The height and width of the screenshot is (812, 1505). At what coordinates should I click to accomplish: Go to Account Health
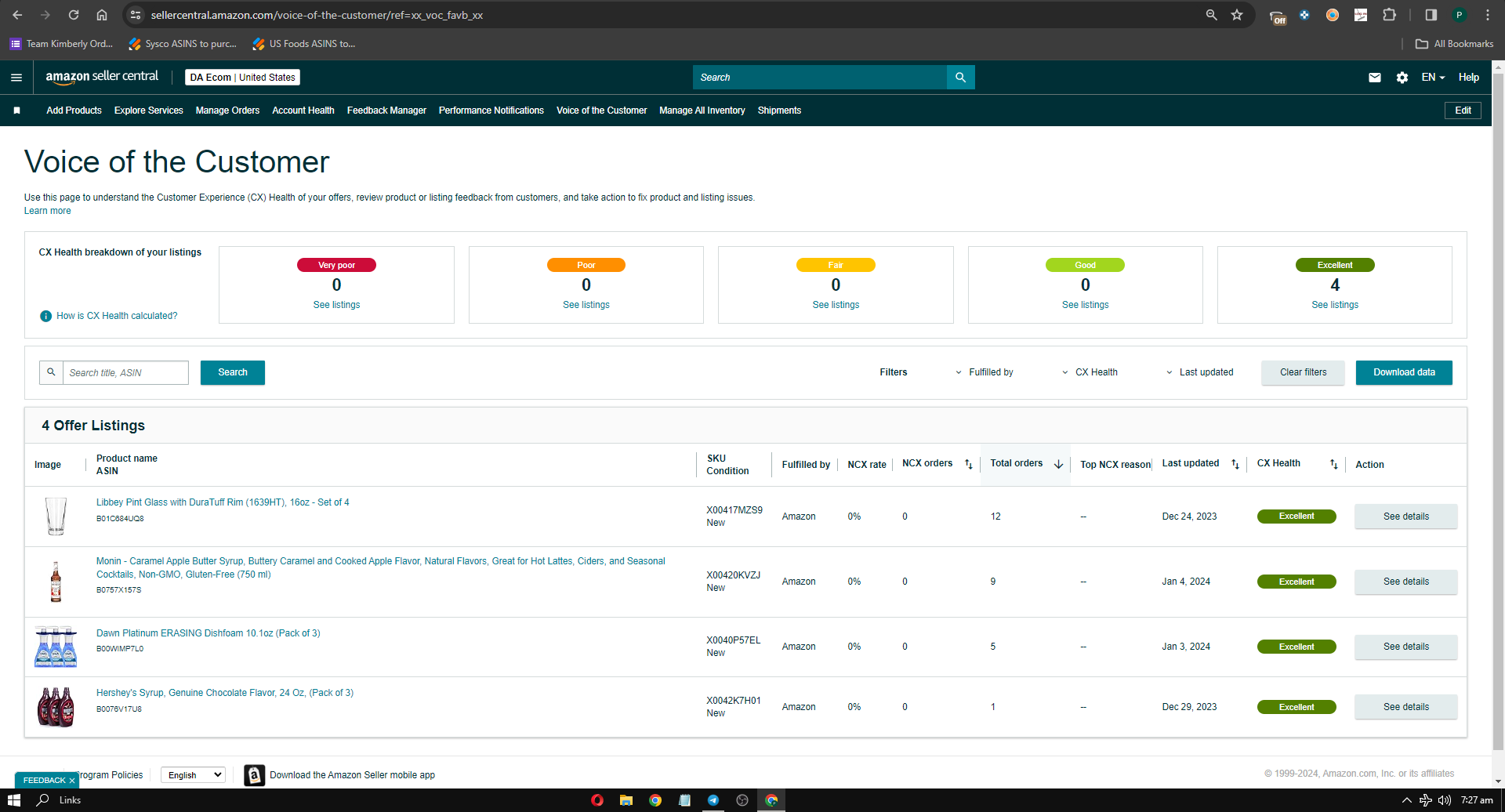303,111
